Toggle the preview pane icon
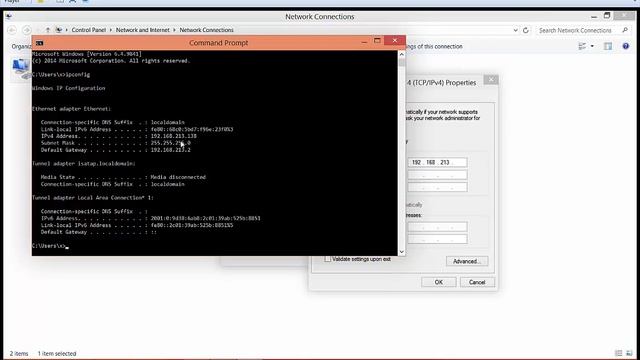 (x=608, y=46)
